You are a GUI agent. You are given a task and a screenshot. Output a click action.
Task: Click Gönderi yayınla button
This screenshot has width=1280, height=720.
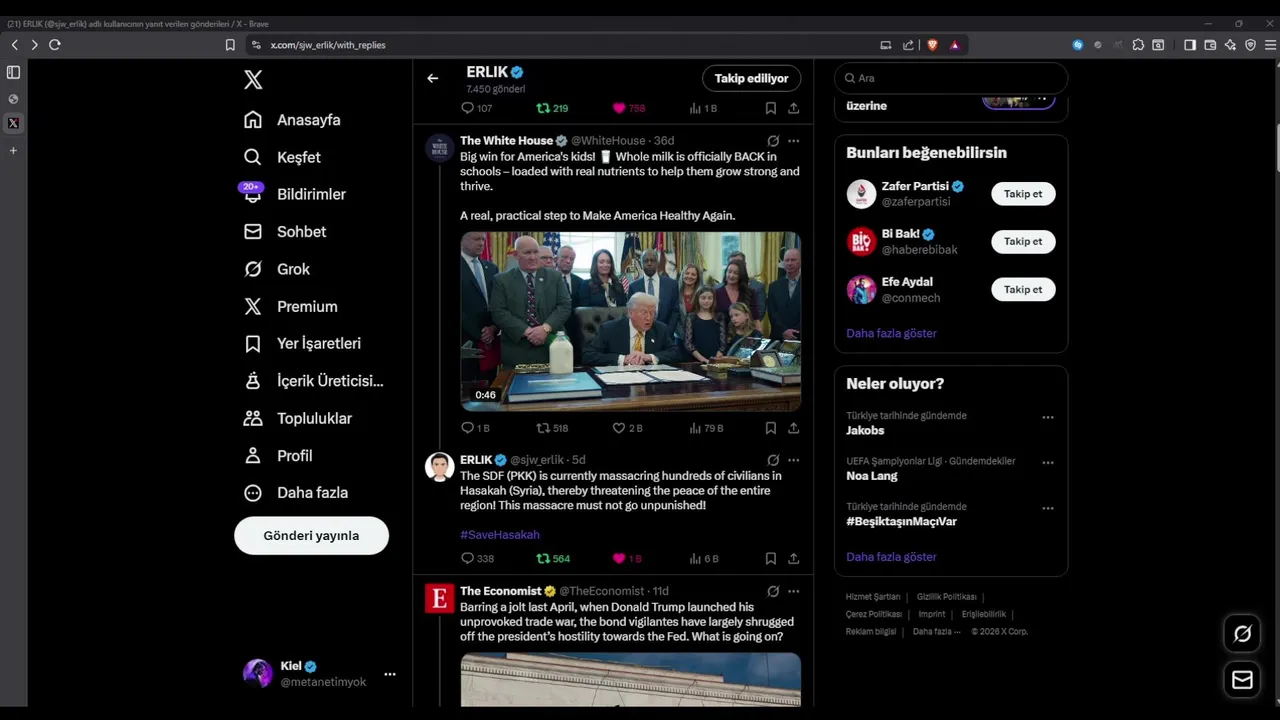(x=311, y=535)
